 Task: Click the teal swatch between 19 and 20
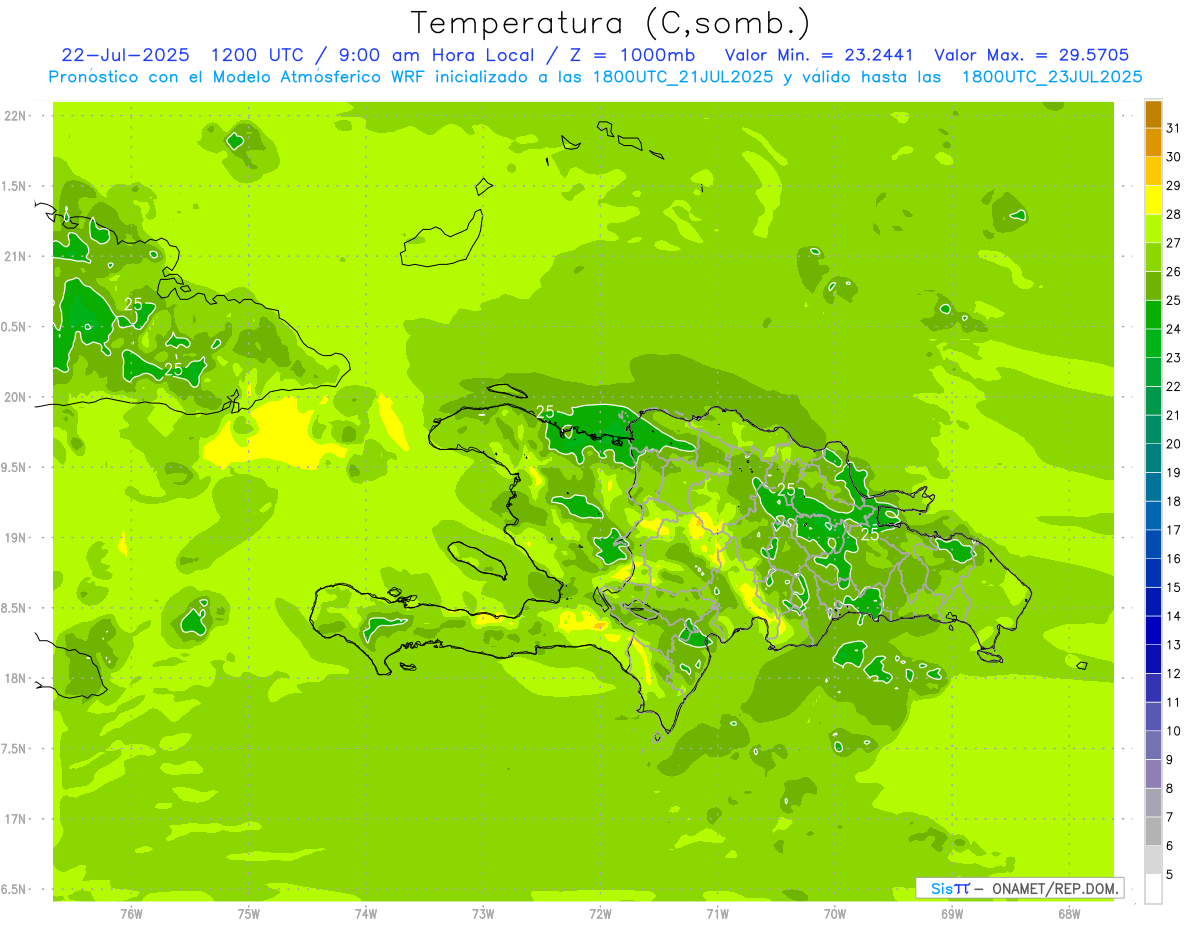[x=1153, y=458]
